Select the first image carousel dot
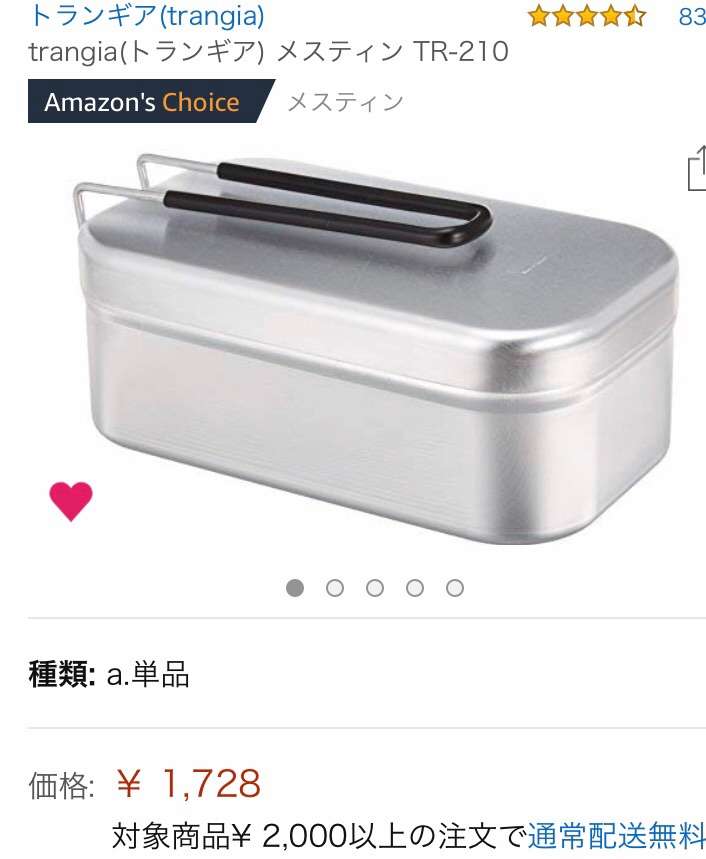 [x=295, y=588]
